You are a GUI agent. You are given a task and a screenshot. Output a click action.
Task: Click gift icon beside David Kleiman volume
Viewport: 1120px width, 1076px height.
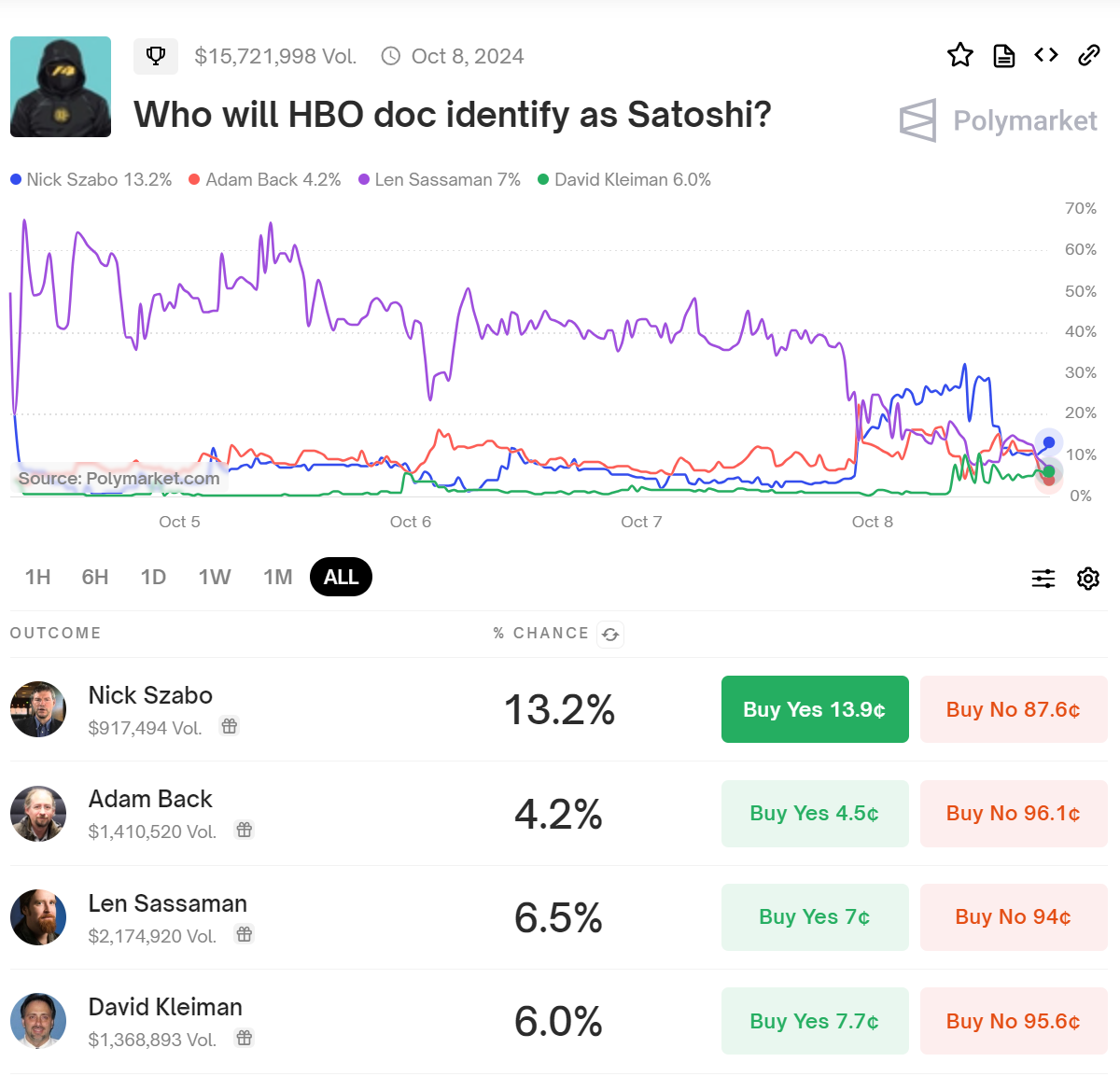[245, 1038]
